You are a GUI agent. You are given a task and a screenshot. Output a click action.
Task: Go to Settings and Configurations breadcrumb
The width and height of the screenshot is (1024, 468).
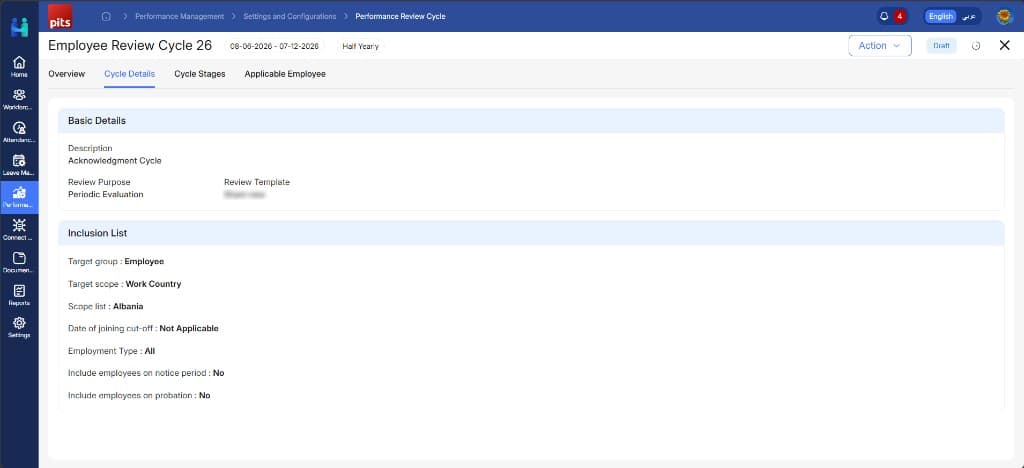click(290, 16)
